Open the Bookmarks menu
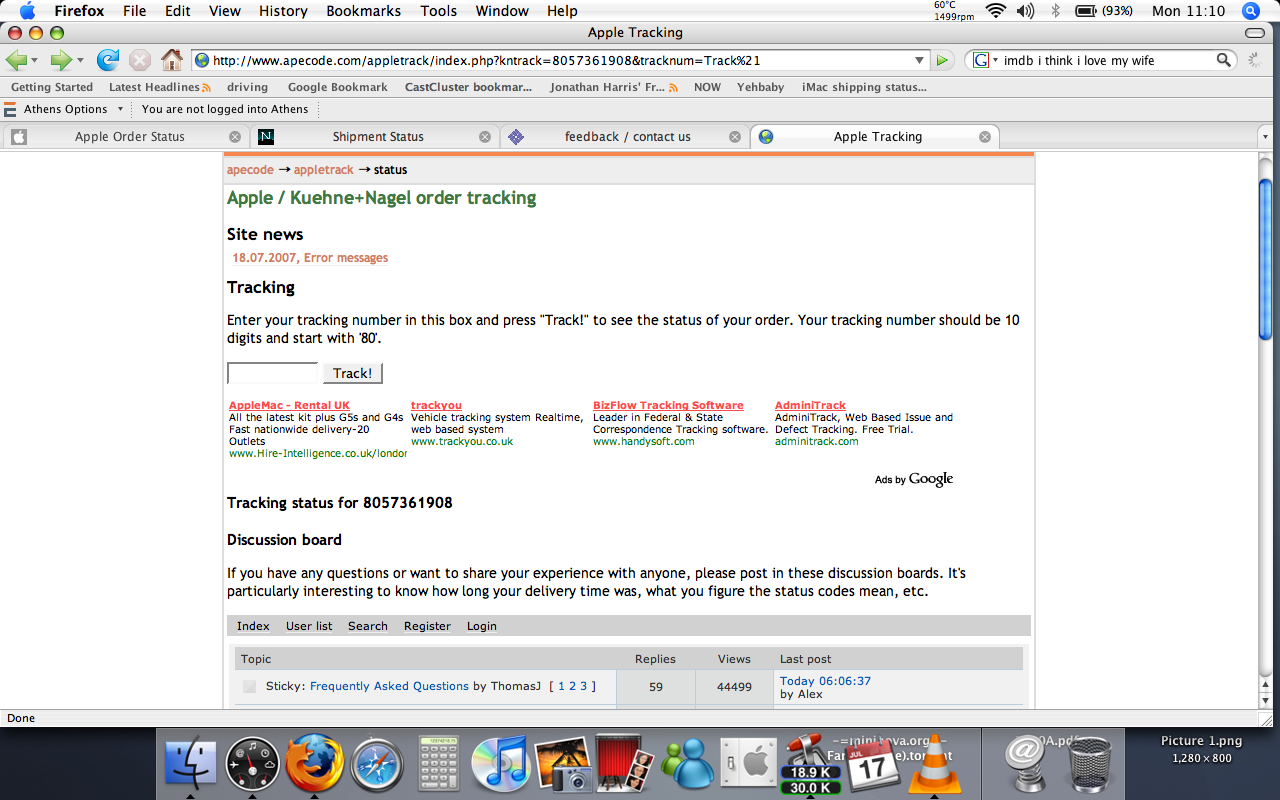This screenshot has height=800, width=1280. point(363,11)
